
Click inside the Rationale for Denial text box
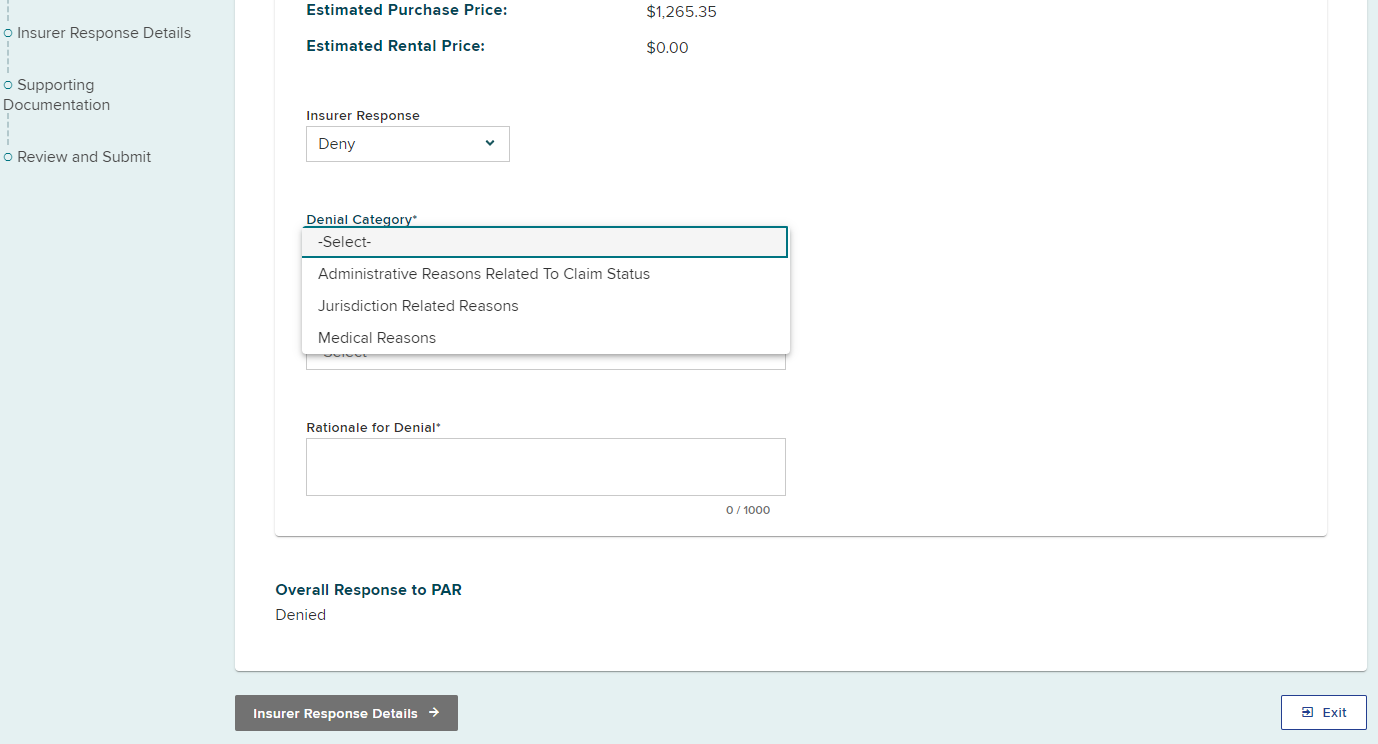[x=545, y=466]
